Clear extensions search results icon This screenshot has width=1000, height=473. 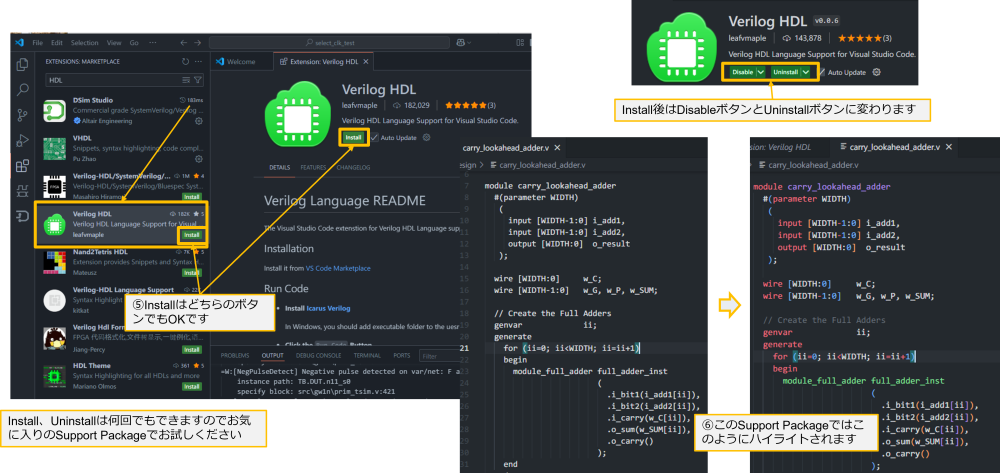pos(186,80)
